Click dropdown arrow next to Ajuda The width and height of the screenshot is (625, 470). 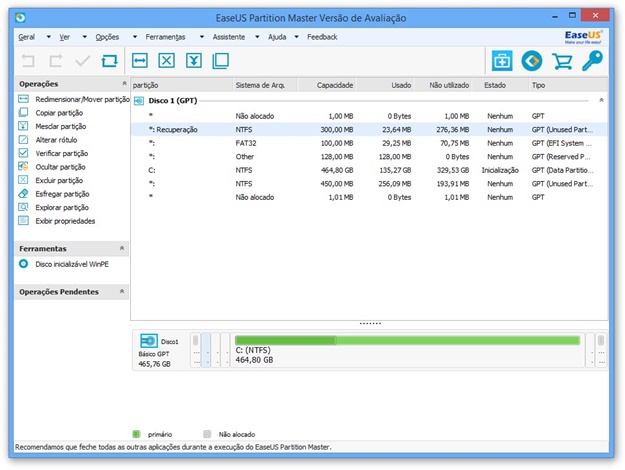297,37
